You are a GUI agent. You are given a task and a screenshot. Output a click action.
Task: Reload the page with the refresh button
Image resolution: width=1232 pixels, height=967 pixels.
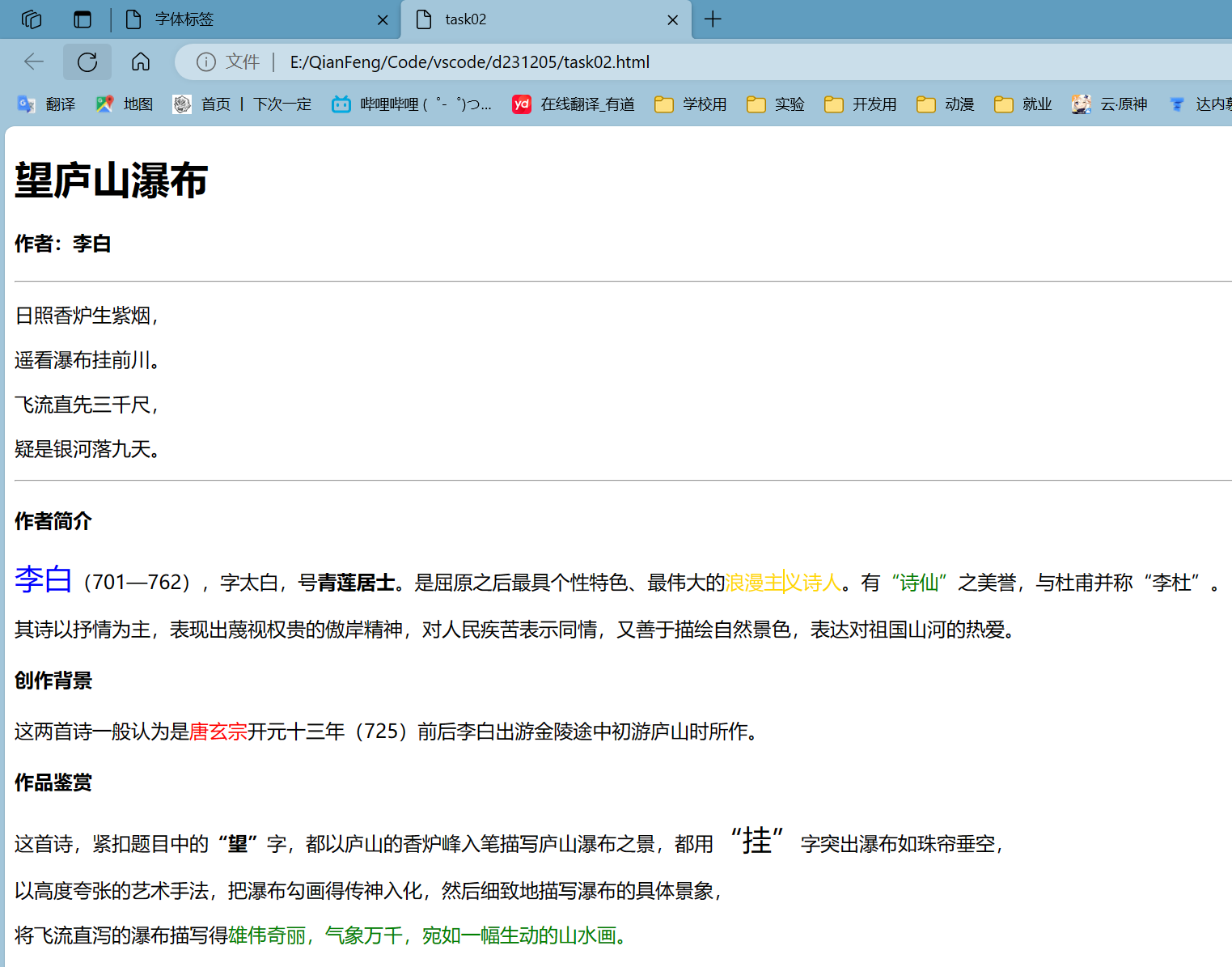[87, 61]
